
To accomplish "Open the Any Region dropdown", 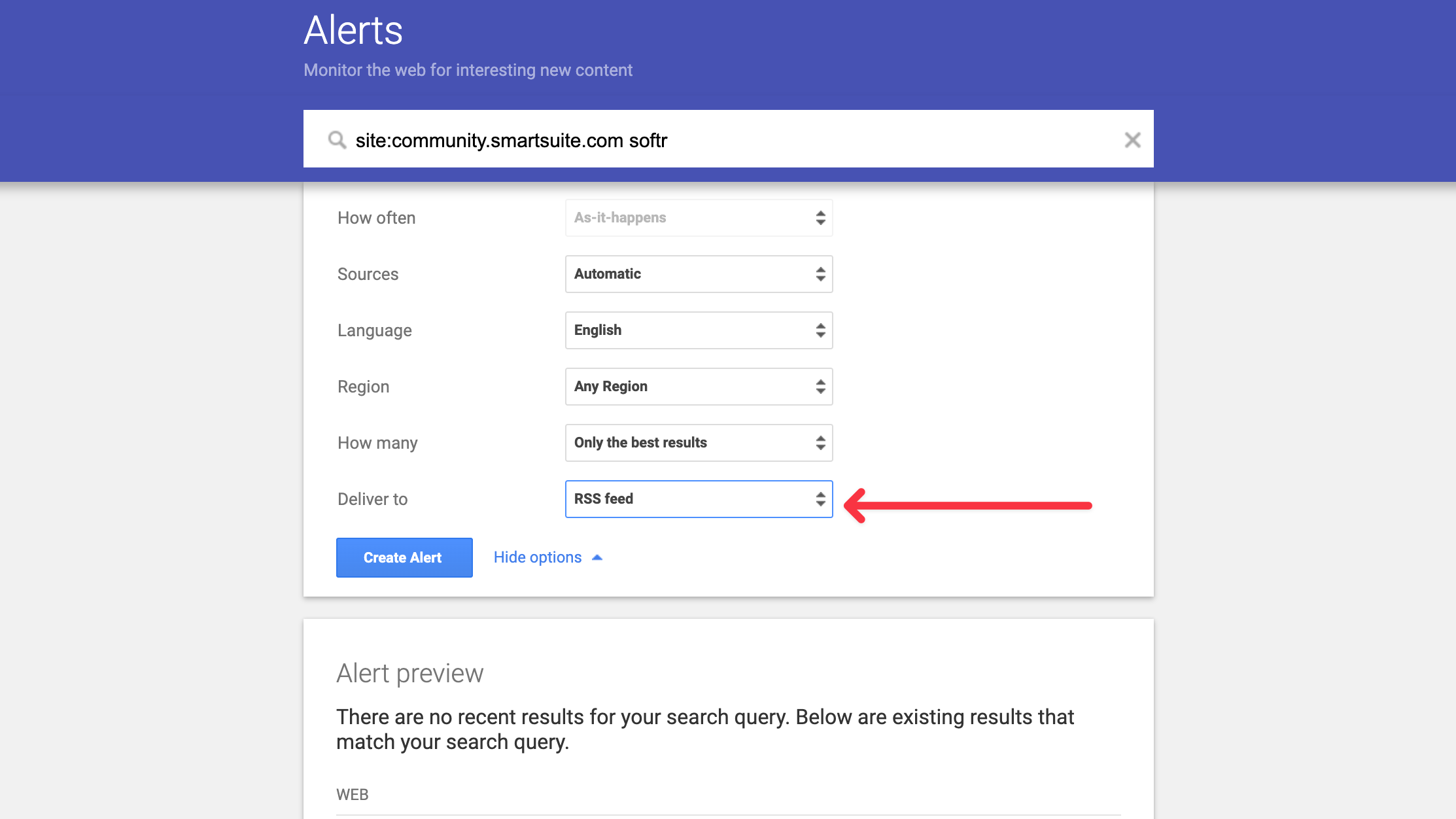I will point(698,387).
